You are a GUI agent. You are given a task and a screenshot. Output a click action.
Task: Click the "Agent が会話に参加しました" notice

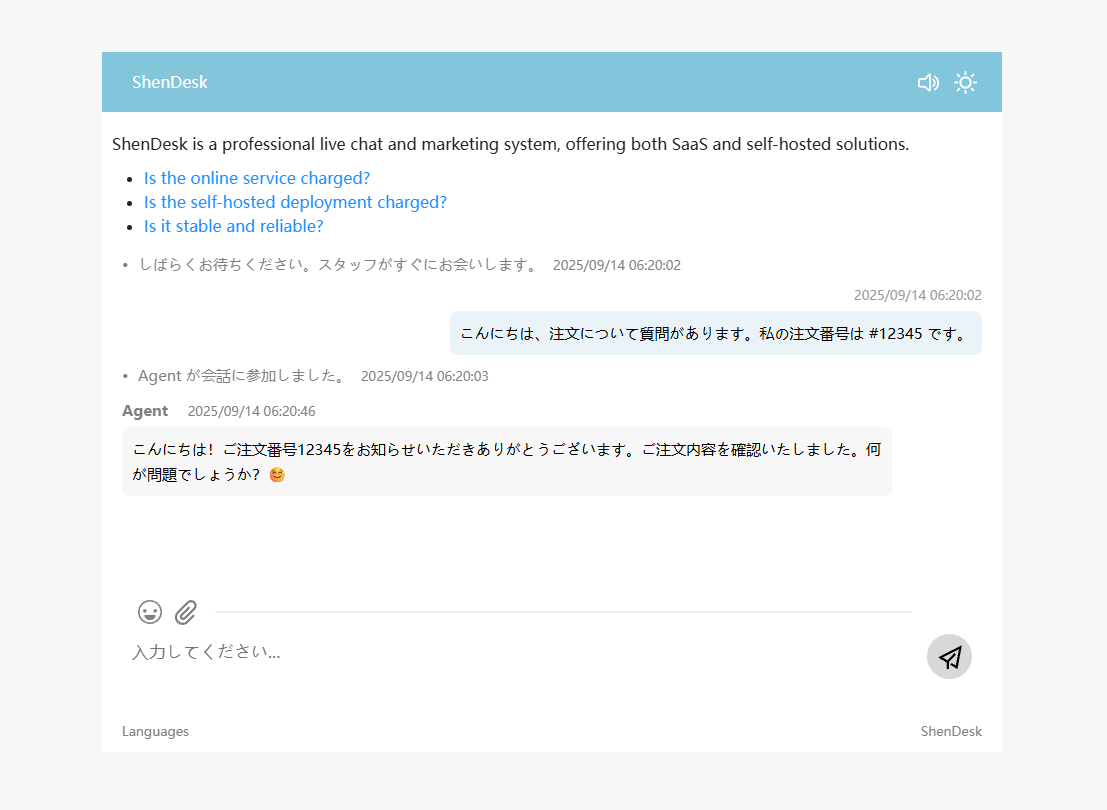click(x=242, y=376)
